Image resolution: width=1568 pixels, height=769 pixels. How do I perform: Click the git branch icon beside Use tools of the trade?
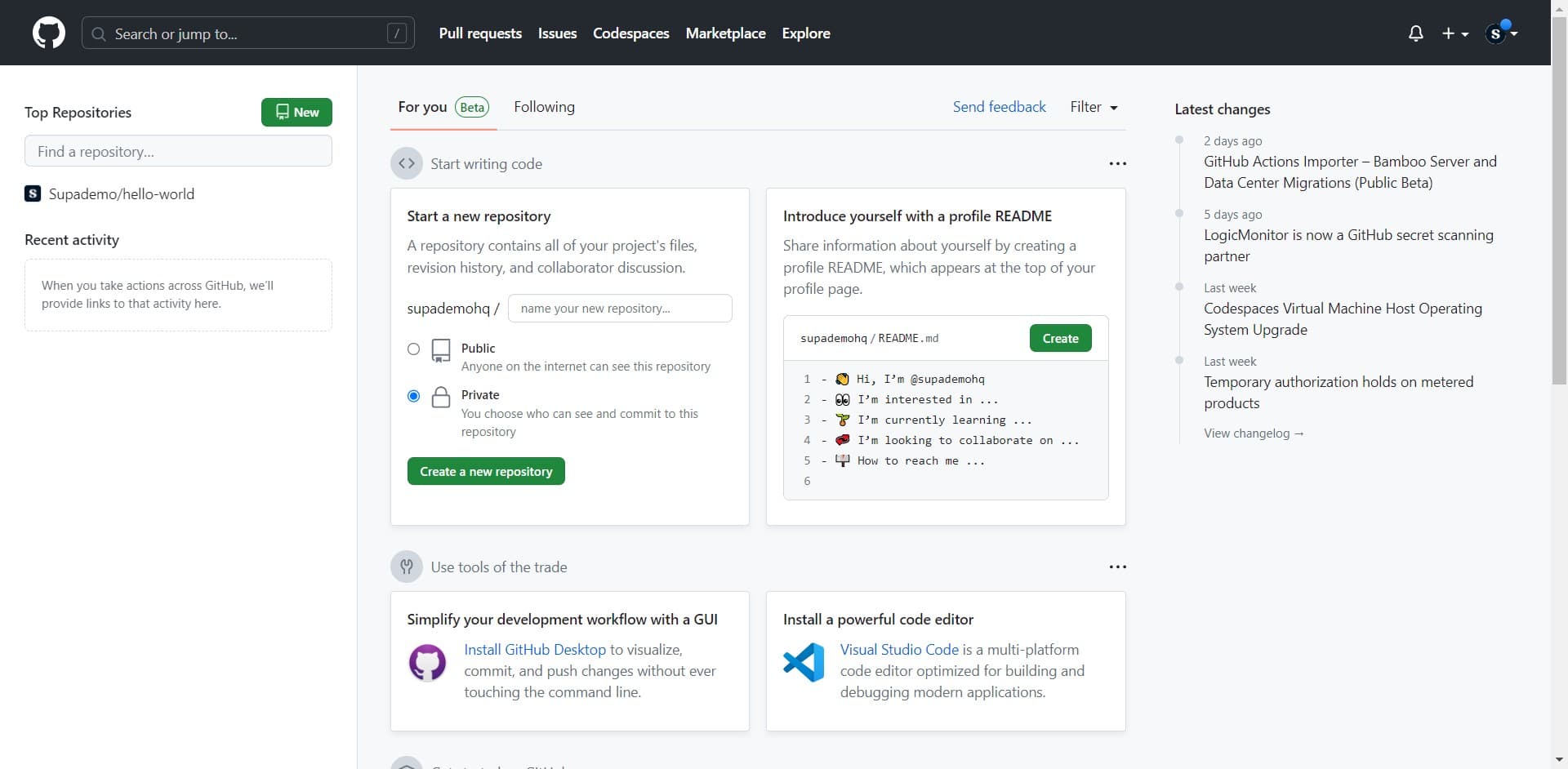pos(407,567)
